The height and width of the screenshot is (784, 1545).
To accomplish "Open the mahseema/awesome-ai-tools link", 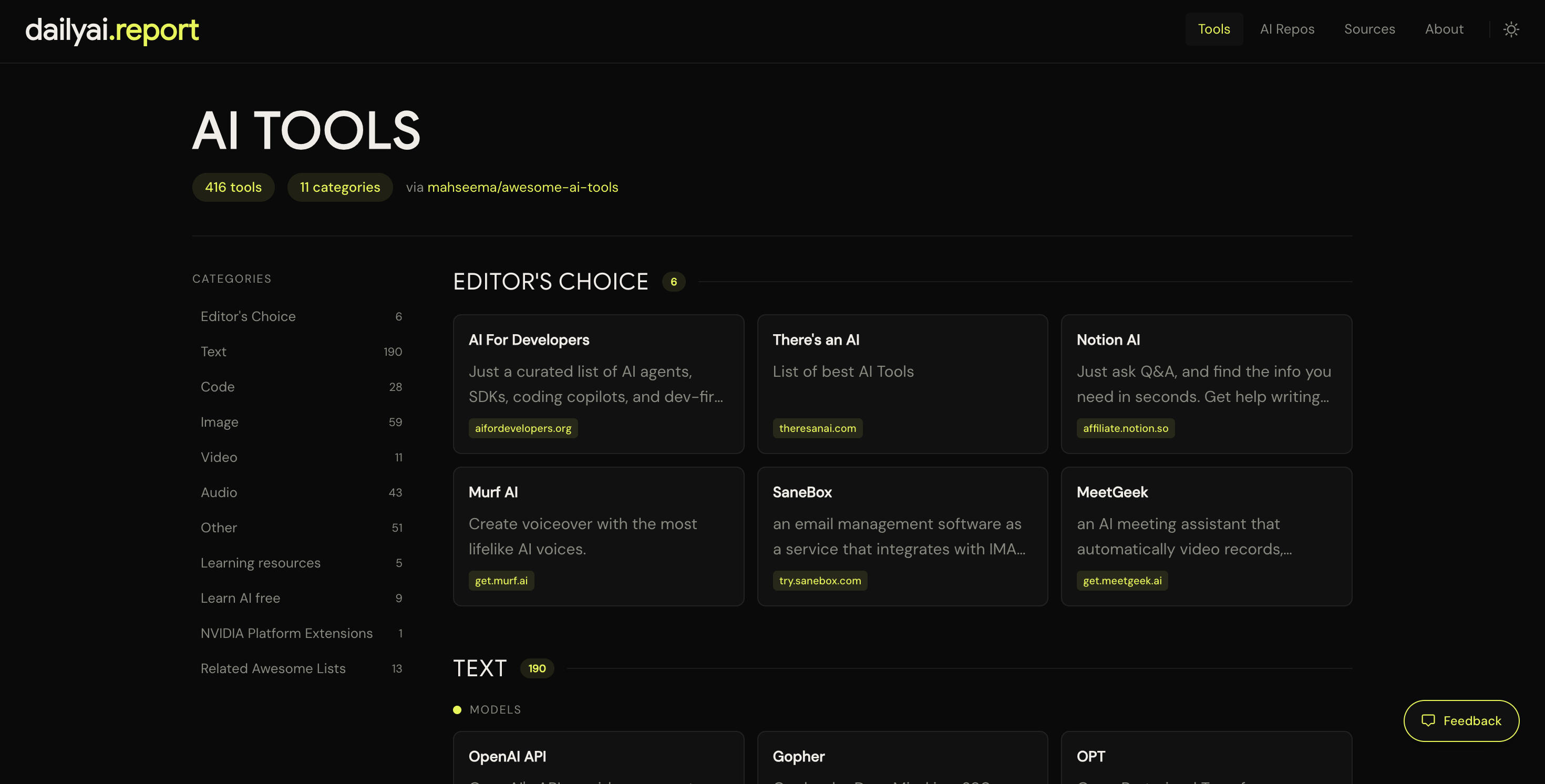I will (x=522, y=187).
